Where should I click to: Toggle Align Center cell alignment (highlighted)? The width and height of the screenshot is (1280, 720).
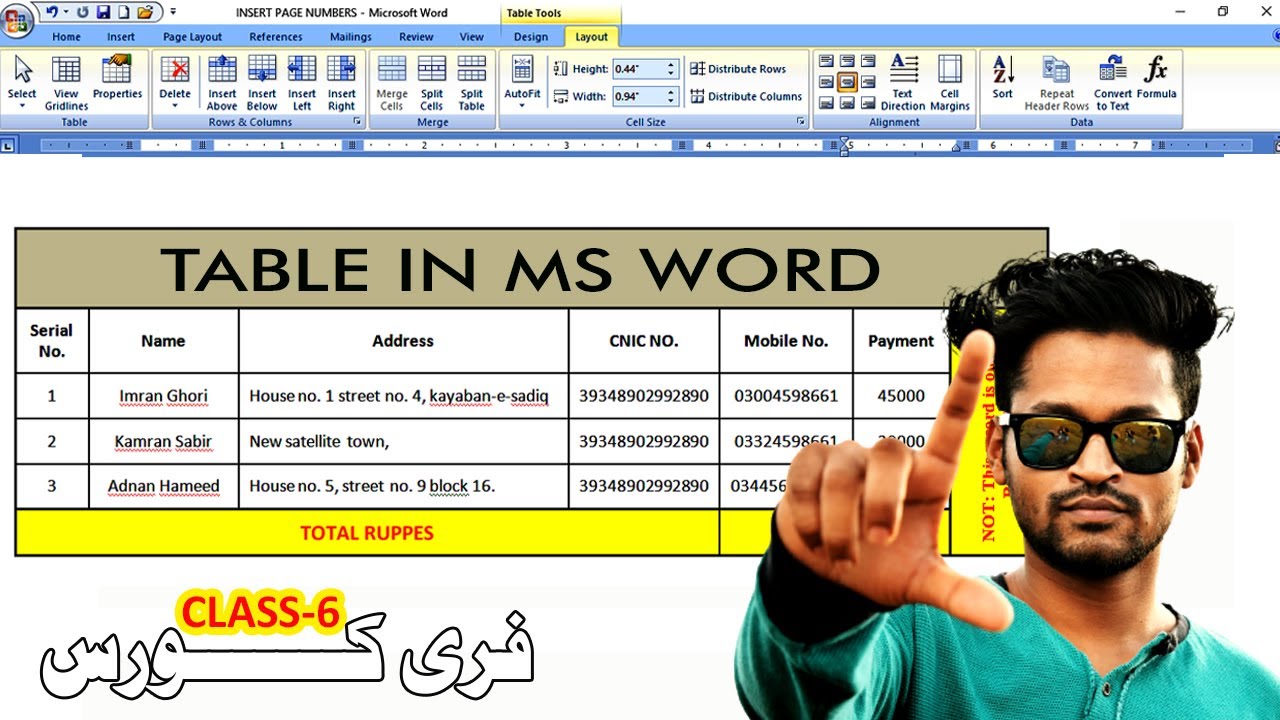pyautogui.click(x=847, y=82)
